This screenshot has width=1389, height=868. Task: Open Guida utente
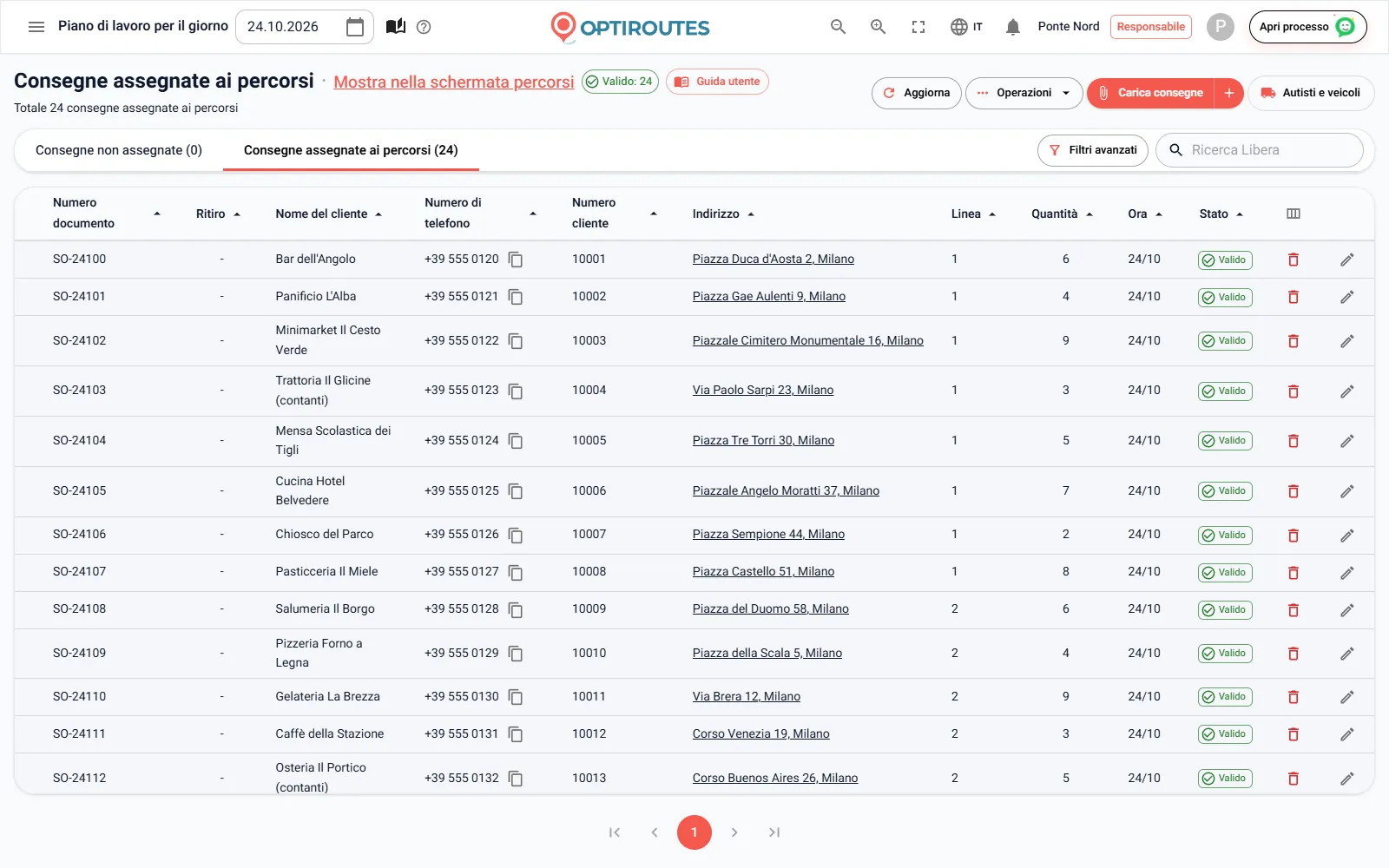point(717,82)
